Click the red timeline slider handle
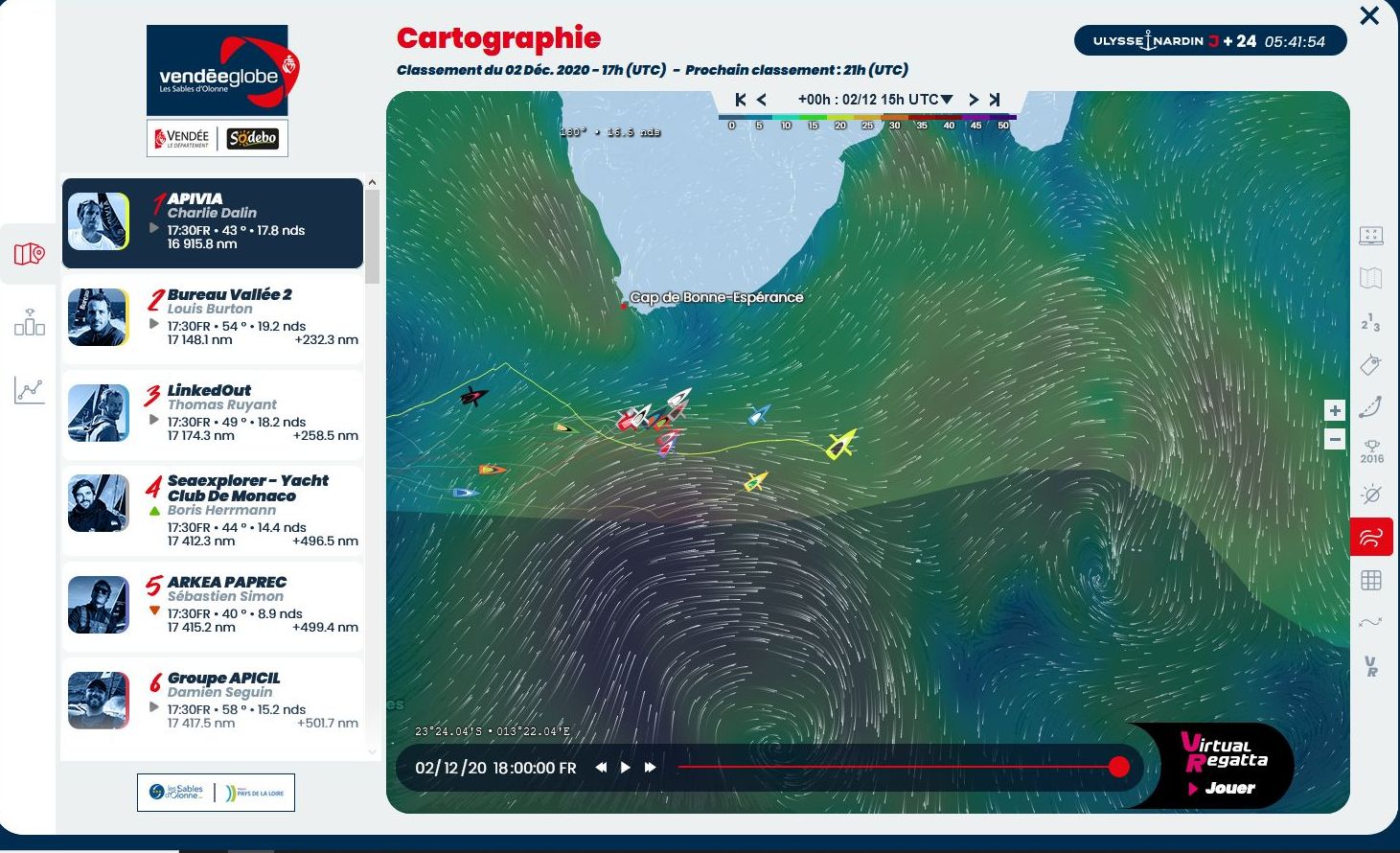The image size is (1400, 853). (1118, 767)
